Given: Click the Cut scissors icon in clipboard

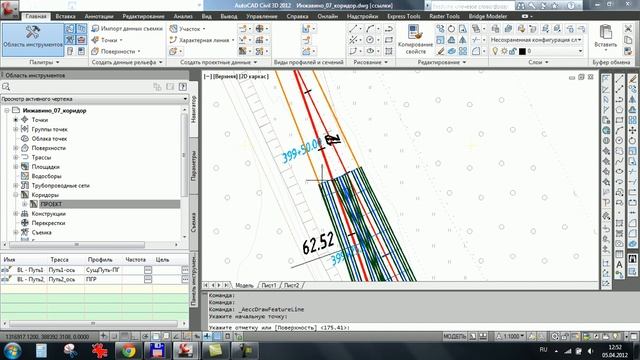Looking at the screenshot, I should click(x=628, y=28).
